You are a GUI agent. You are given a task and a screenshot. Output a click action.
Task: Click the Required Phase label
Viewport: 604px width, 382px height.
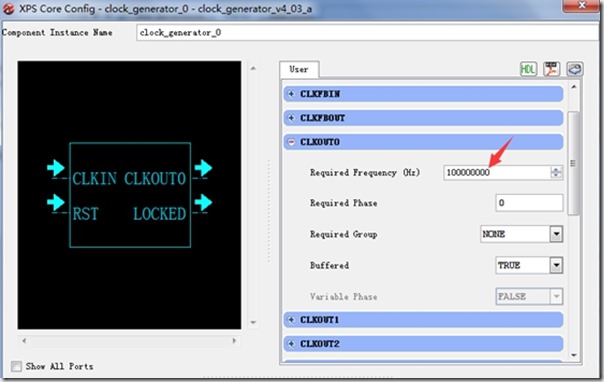pyautogui.click(x=343, y=203)
